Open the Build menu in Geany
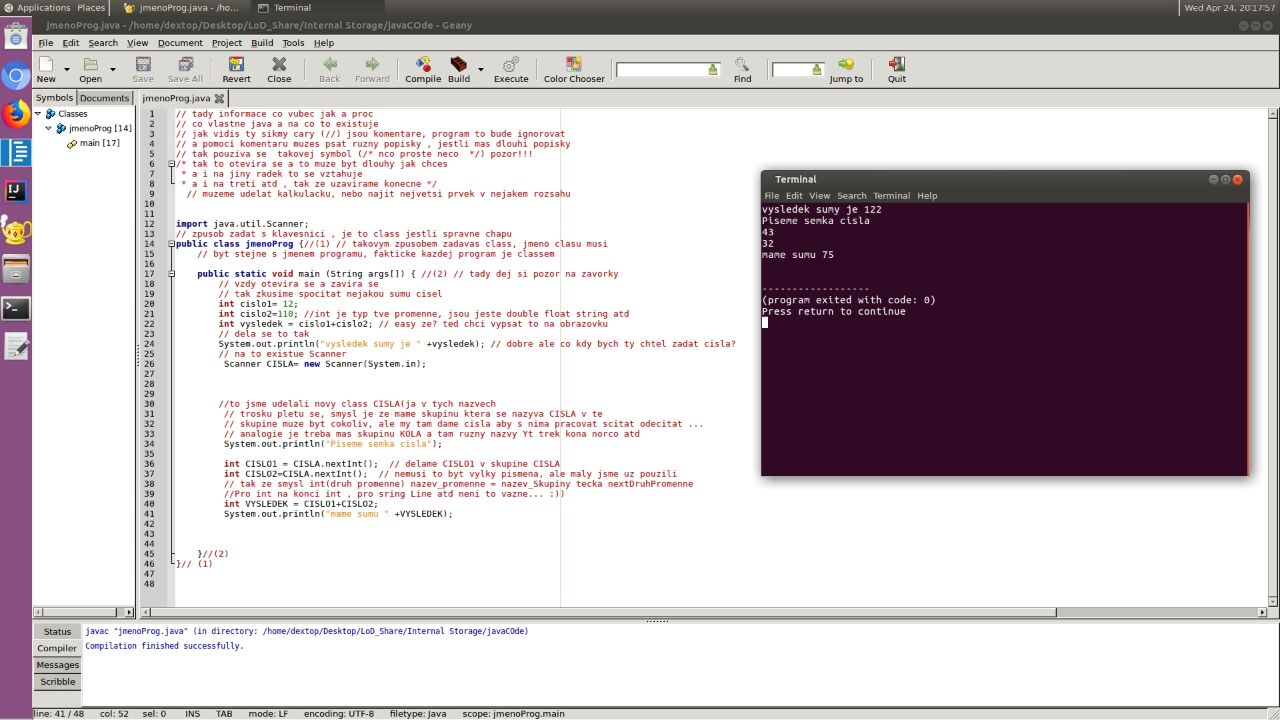 tap(262, 43)
